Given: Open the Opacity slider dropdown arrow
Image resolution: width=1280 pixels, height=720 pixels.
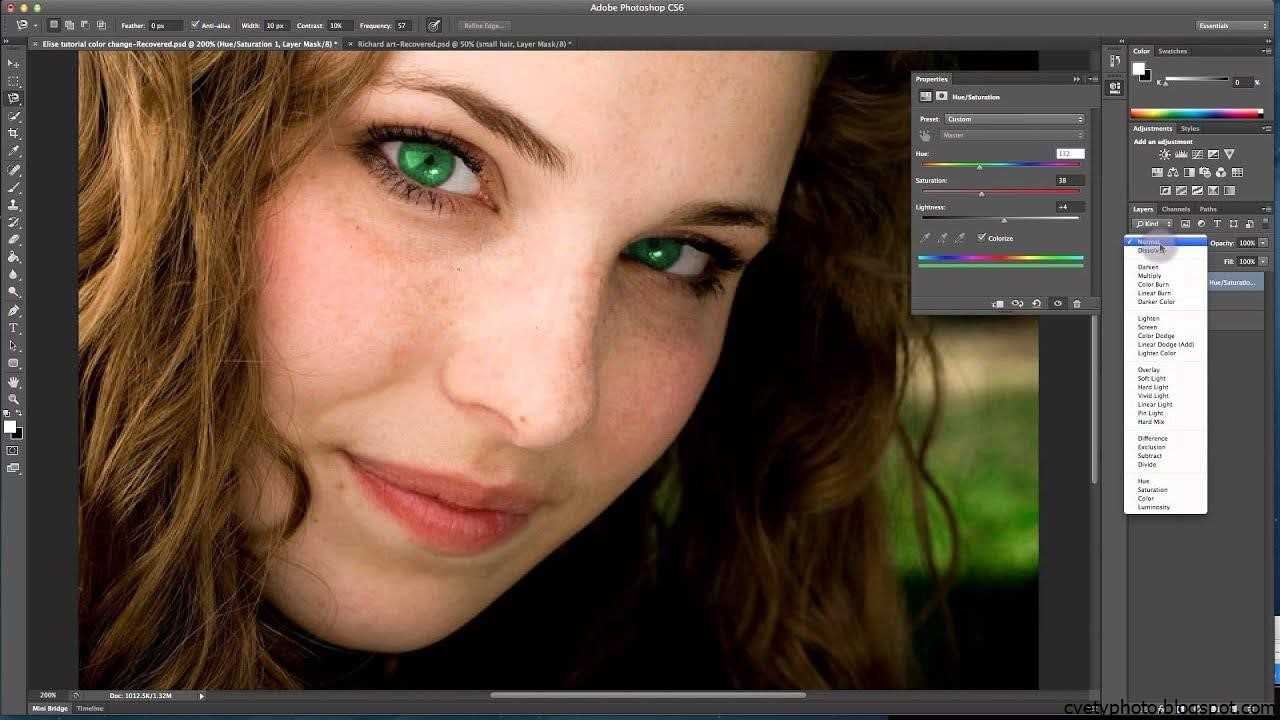Looking at the screenshot, I should point(1264,243).
